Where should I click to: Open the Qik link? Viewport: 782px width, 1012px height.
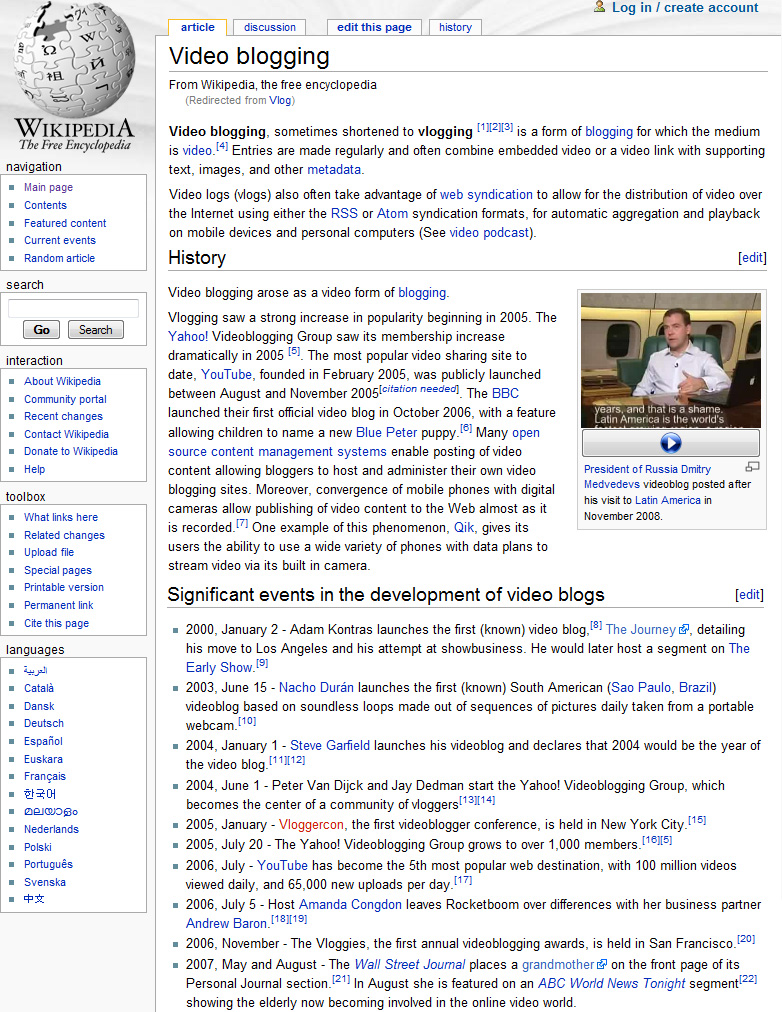464,527
